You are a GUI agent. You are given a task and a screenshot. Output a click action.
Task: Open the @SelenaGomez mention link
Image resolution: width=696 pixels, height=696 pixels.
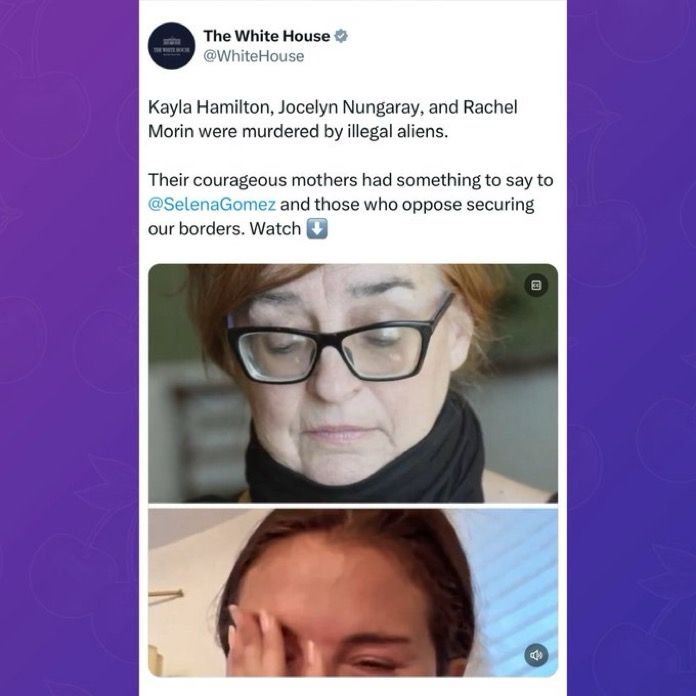(212, 205)
